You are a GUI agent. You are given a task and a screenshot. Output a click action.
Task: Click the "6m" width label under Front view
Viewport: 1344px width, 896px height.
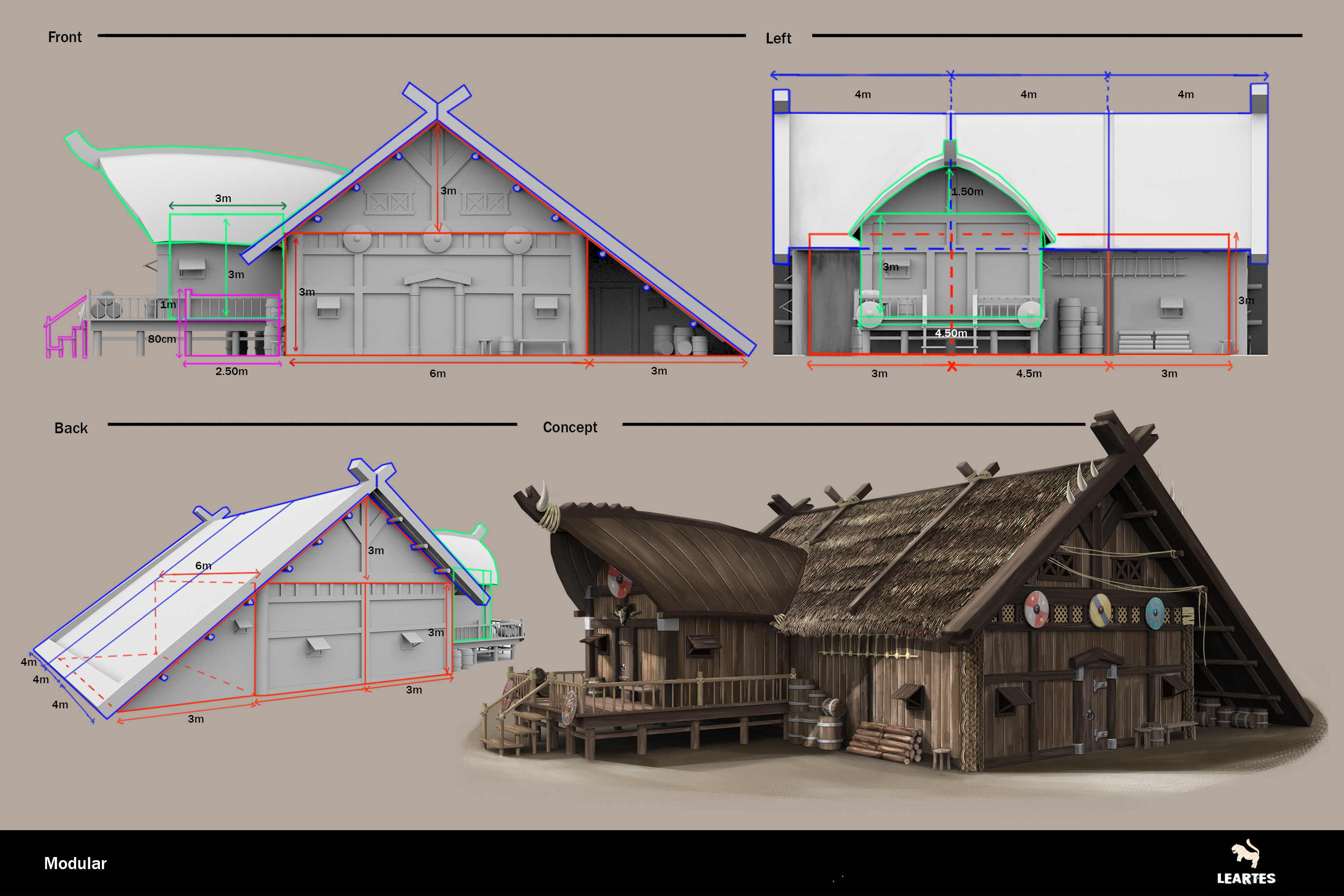[x=438, y=374]
